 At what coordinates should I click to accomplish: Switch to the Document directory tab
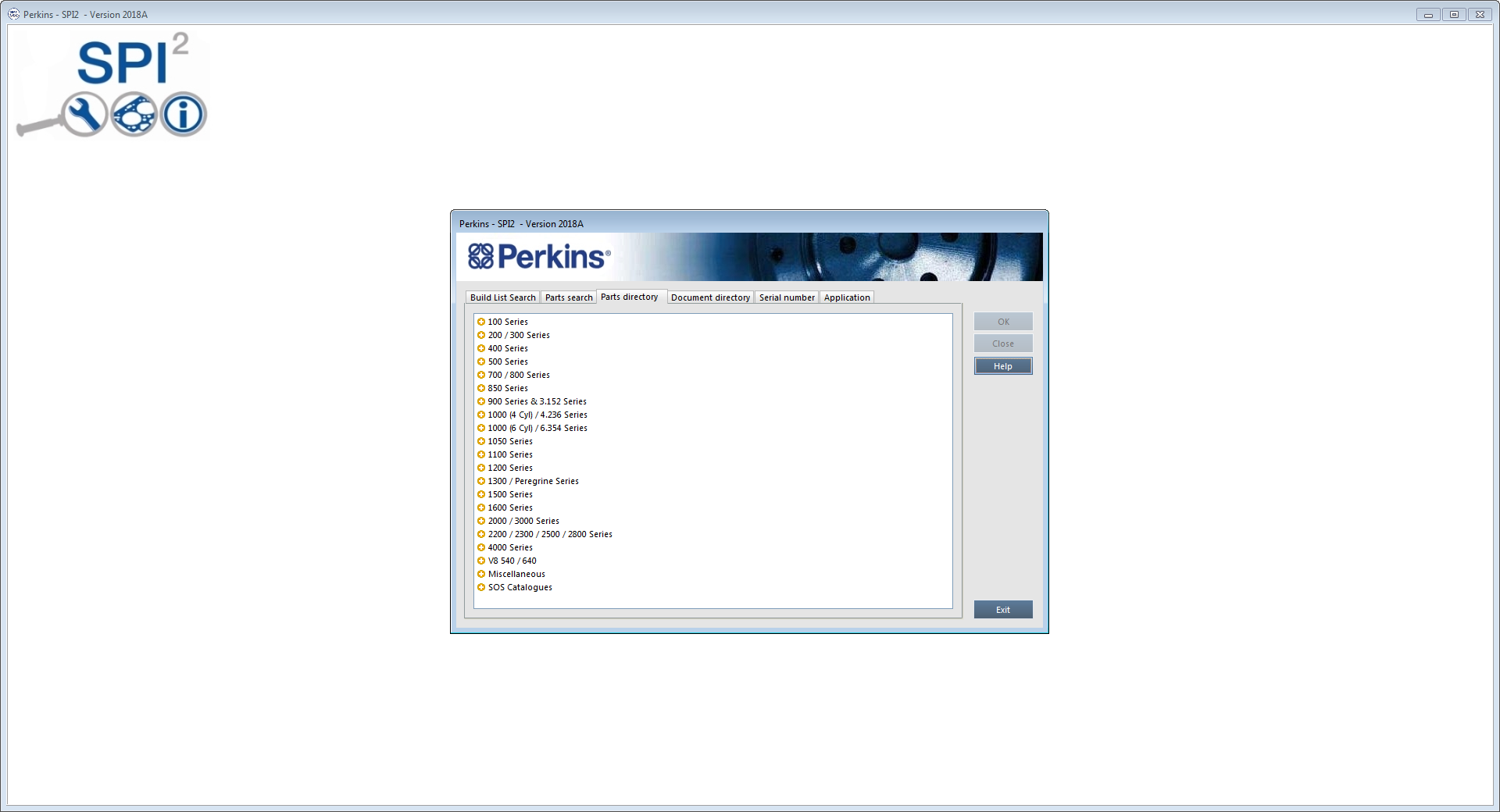pos(710,297)
